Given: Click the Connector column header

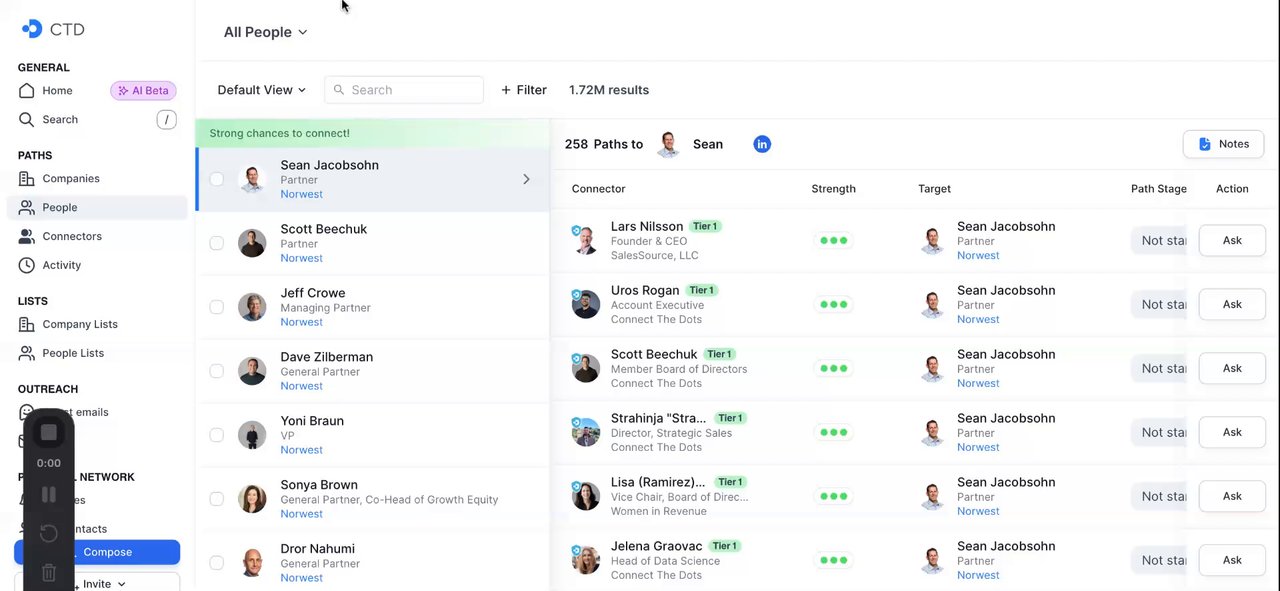Looking at the screenshot, I should coord(598,188).
